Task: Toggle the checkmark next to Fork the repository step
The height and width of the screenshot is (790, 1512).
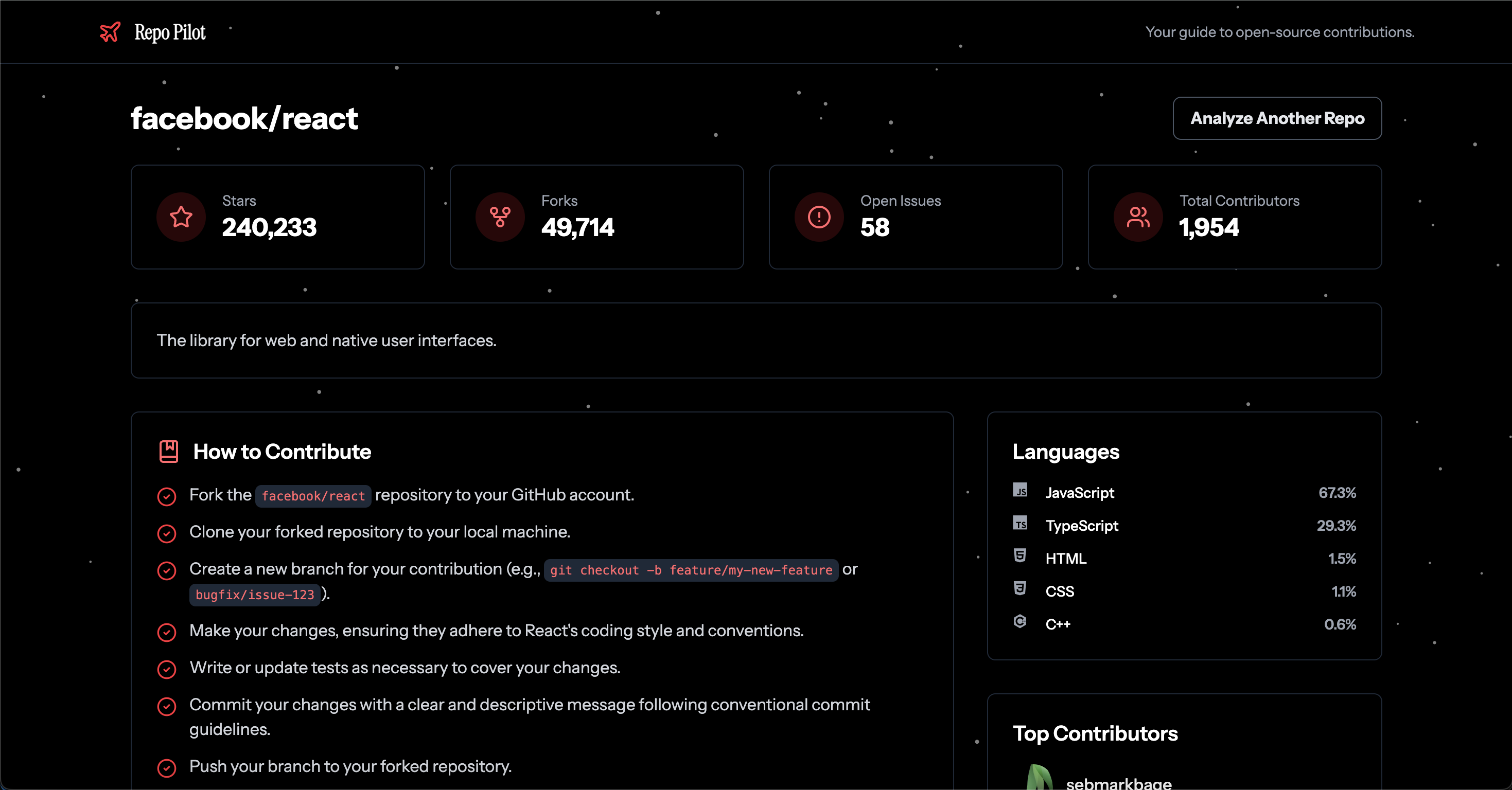Action: pos(167,496)
